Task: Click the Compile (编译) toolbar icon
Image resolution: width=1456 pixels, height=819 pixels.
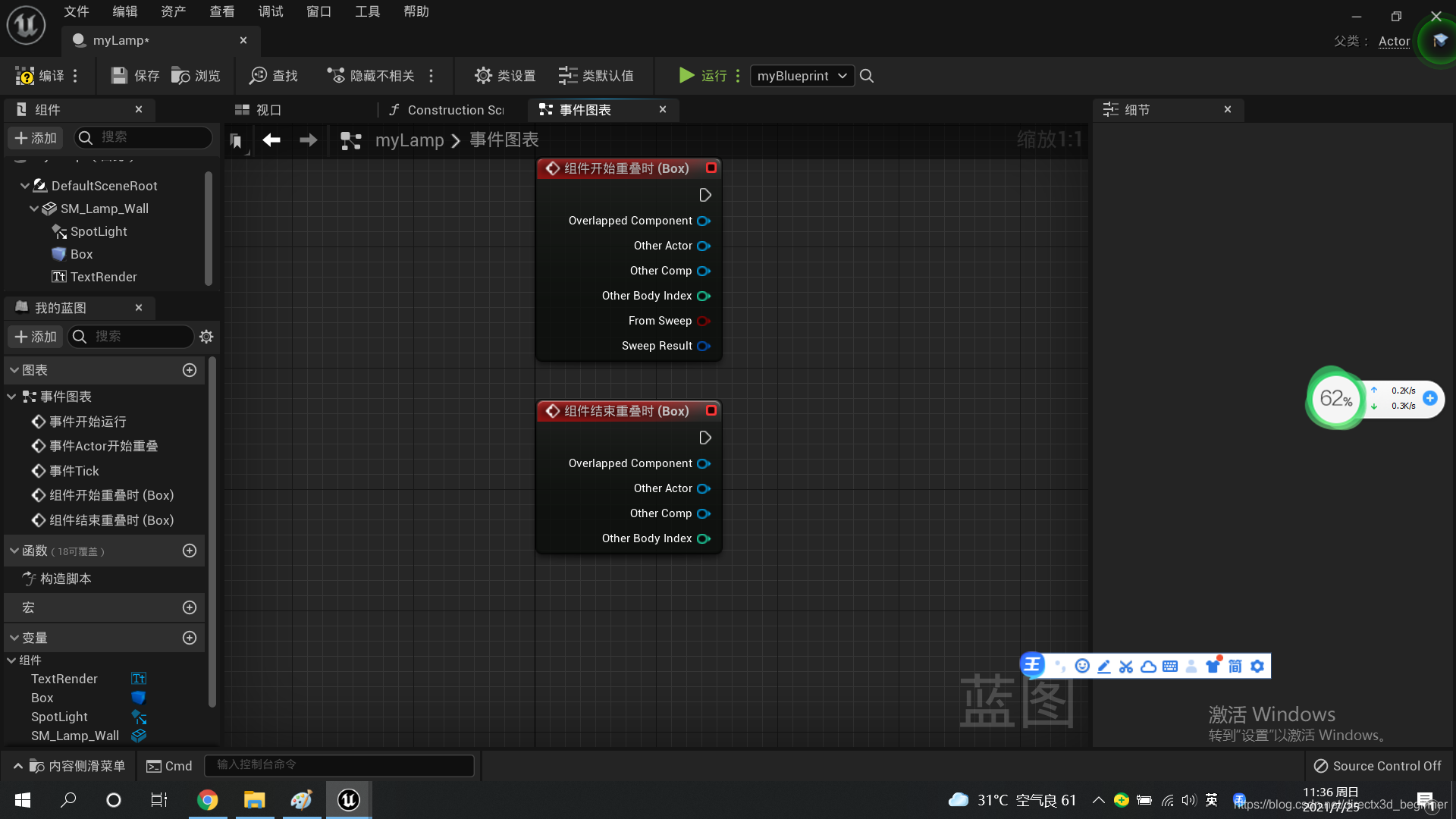Action: point(25,76)
